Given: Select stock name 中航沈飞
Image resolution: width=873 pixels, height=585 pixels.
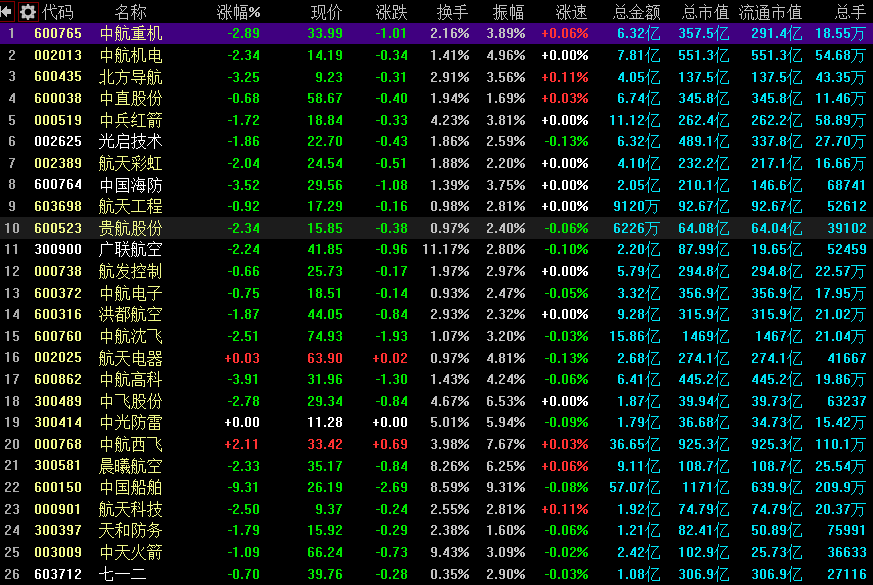Looking at the screenshot, I should point(131,336).
